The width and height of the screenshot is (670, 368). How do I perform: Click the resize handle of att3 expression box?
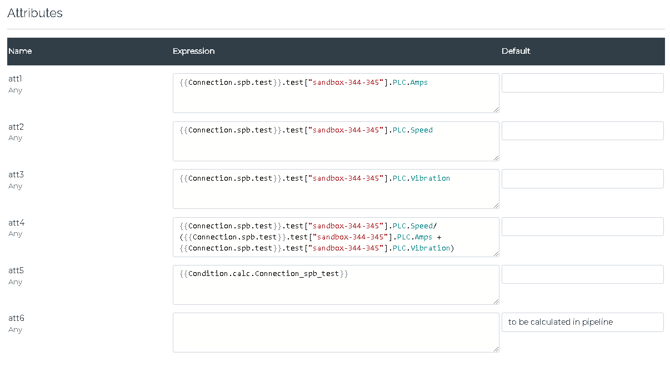tap(496, 206)
